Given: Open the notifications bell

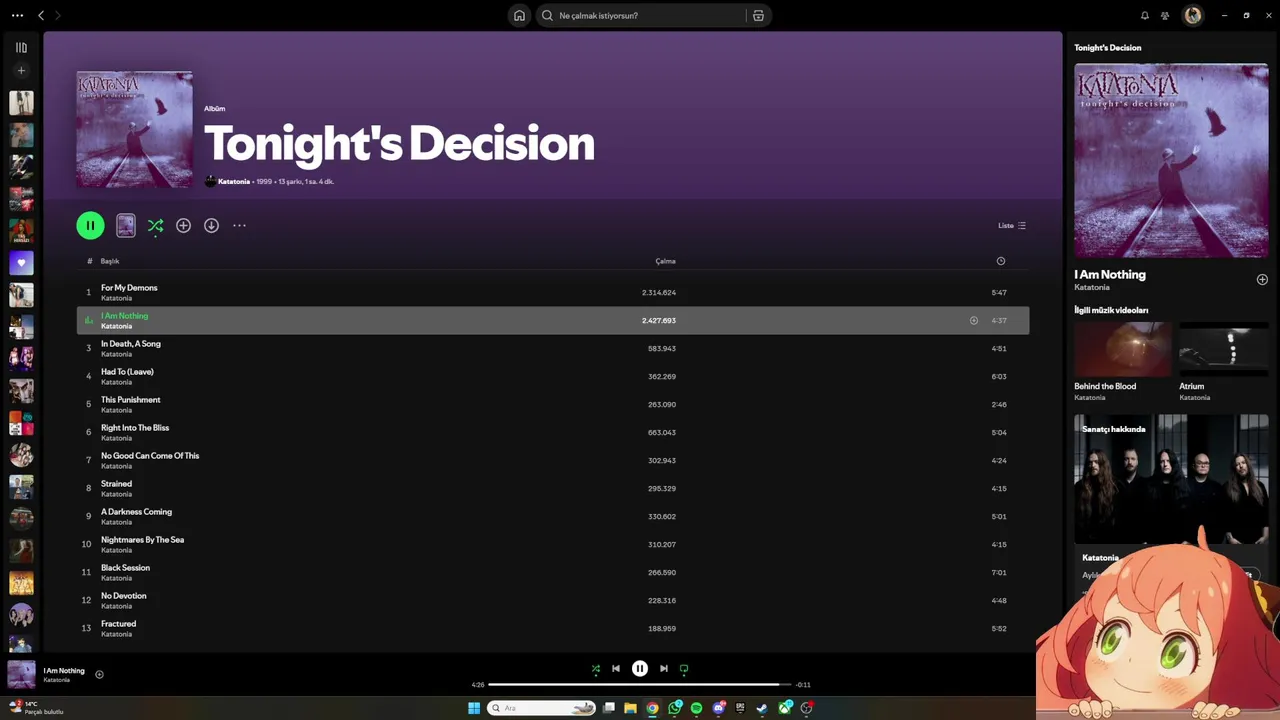Looking at the screenshot, I should pos(1145,15).
